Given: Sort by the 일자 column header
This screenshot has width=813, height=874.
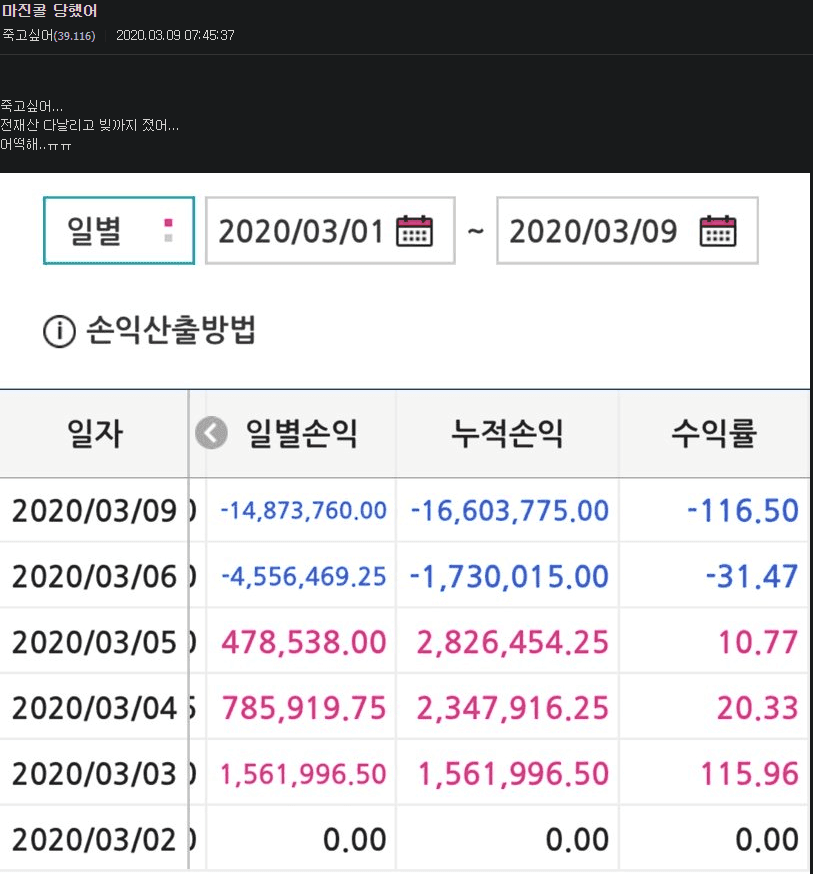Looking at the screenshot, I should tap(94, 434).
